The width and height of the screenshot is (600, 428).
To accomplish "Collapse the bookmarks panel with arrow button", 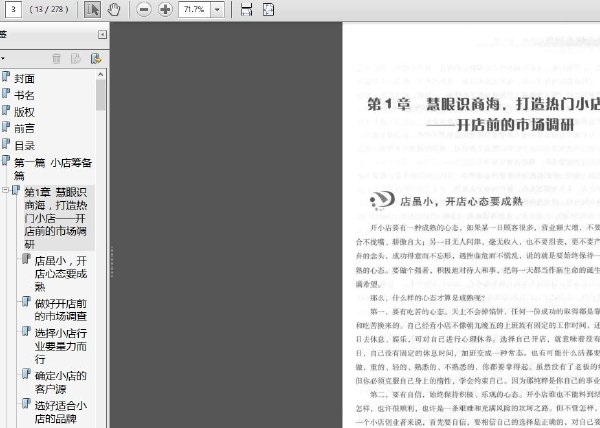I will point(102,35).
